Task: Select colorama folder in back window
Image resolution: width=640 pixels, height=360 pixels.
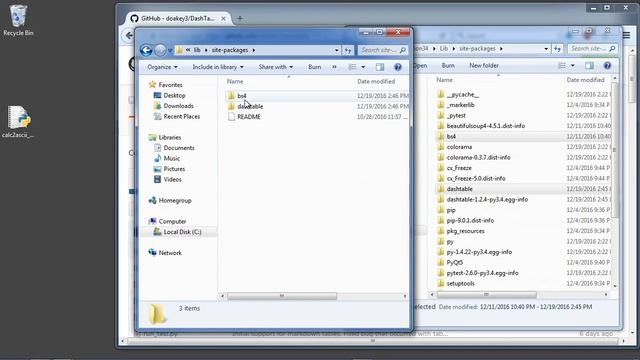Action: 459,147
